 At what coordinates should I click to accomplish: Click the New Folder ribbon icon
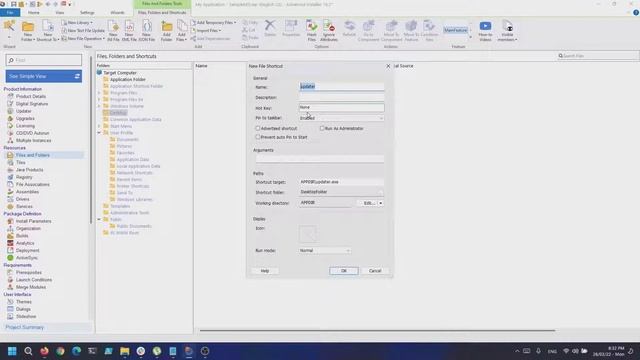coord(28,31)
